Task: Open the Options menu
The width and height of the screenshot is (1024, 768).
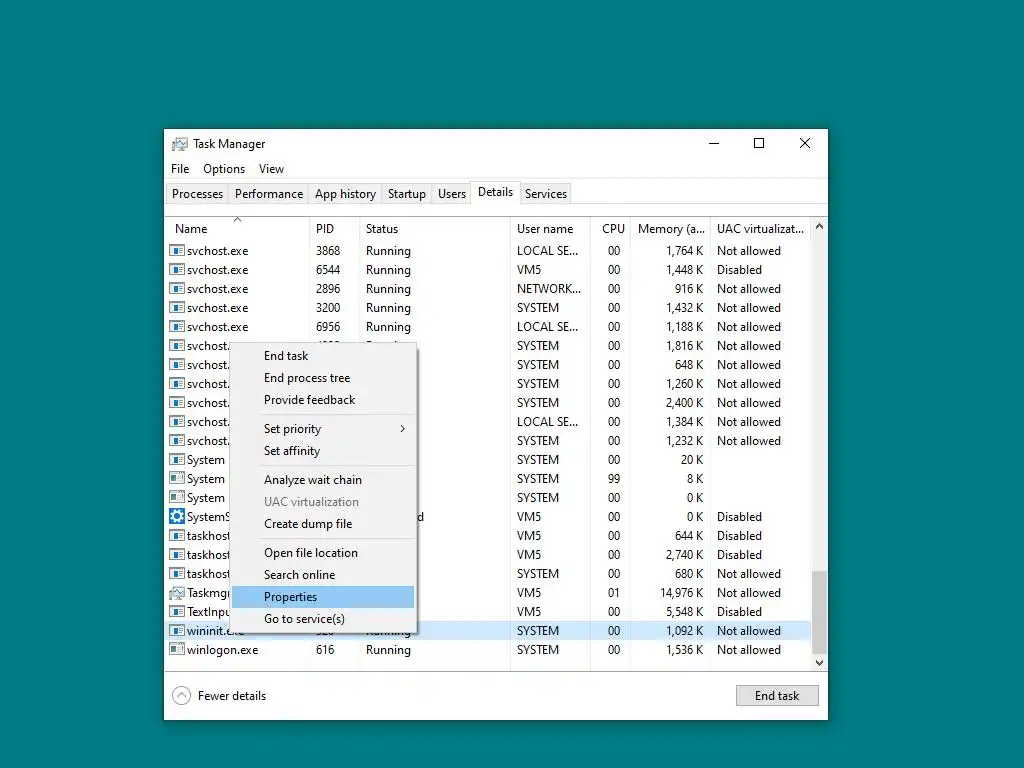Action: (224, 168)
